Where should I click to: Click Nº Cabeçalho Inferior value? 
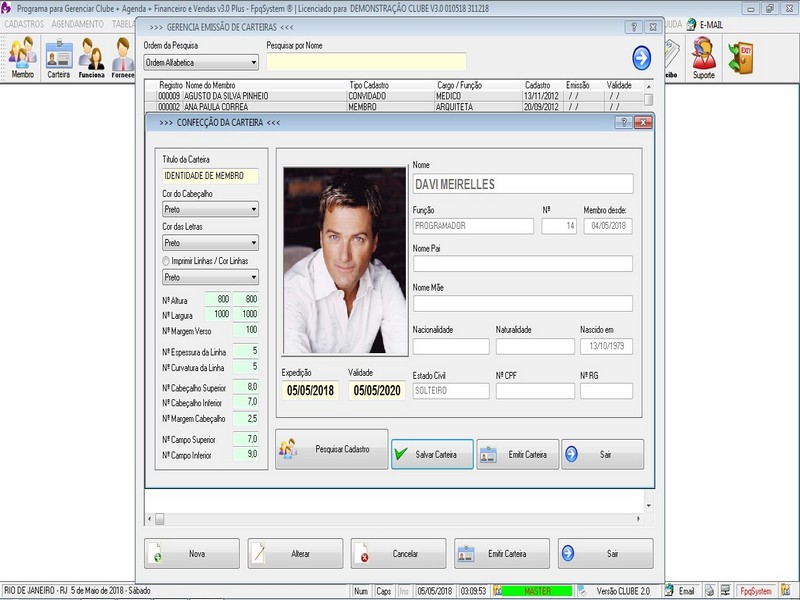(x=246, y=402)
